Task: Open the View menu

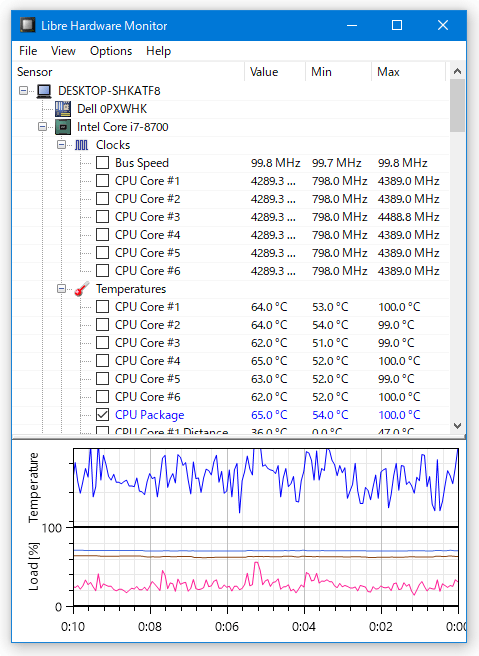Action: click(x=63, y=51)
